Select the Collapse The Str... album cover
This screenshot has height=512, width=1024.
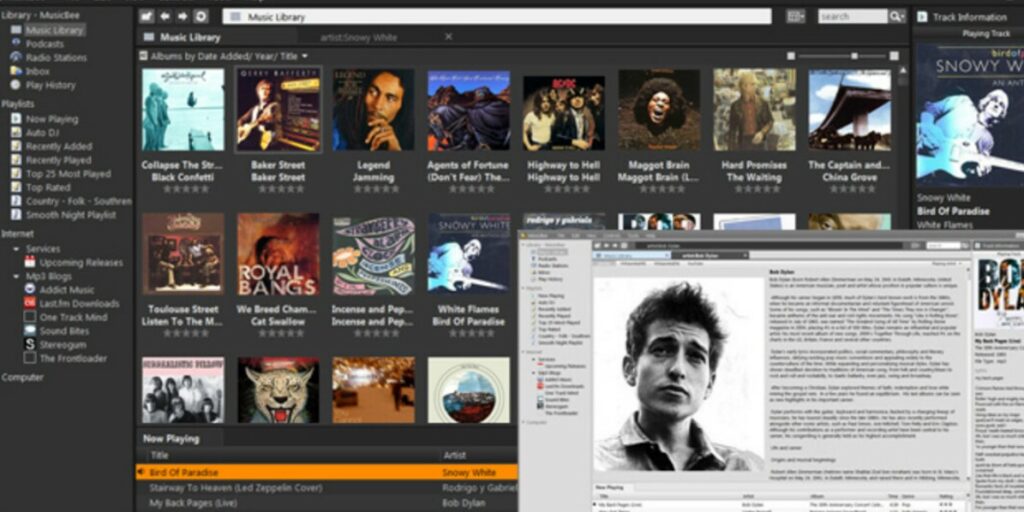coord(183,109)
